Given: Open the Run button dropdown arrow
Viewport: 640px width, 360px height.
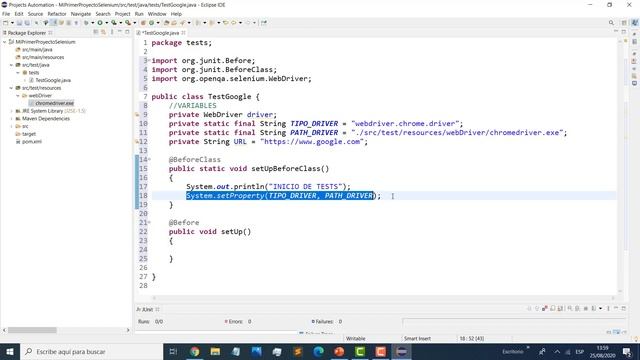Looking at the screenshot, I should click(107, 23).
